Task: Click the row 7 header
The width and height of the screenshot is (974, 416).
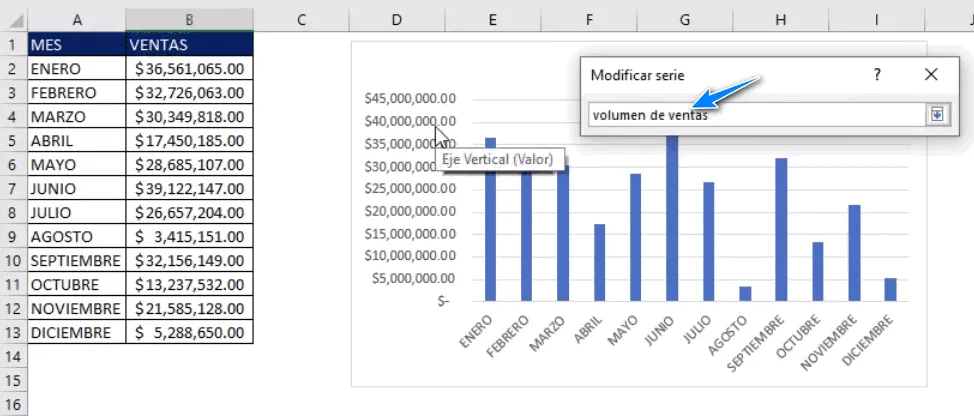Action: (x=13, y=188)
